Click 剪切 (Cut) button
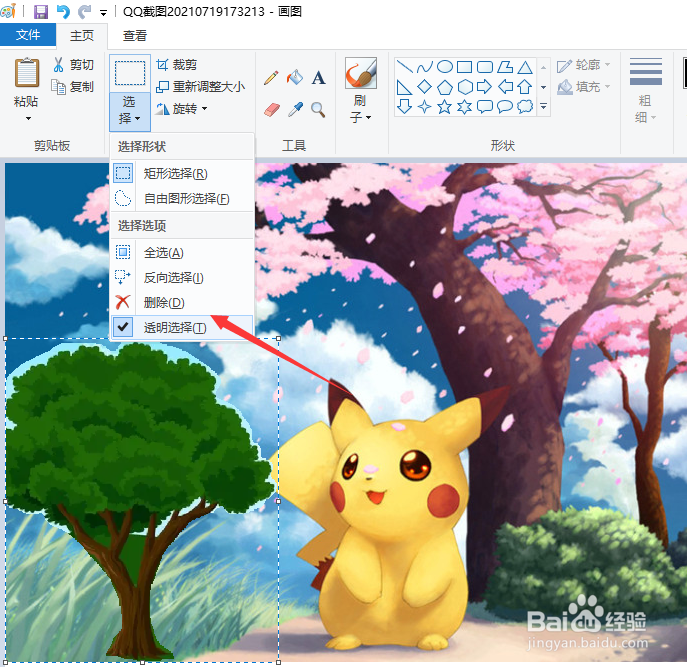 tap(73, 65)
